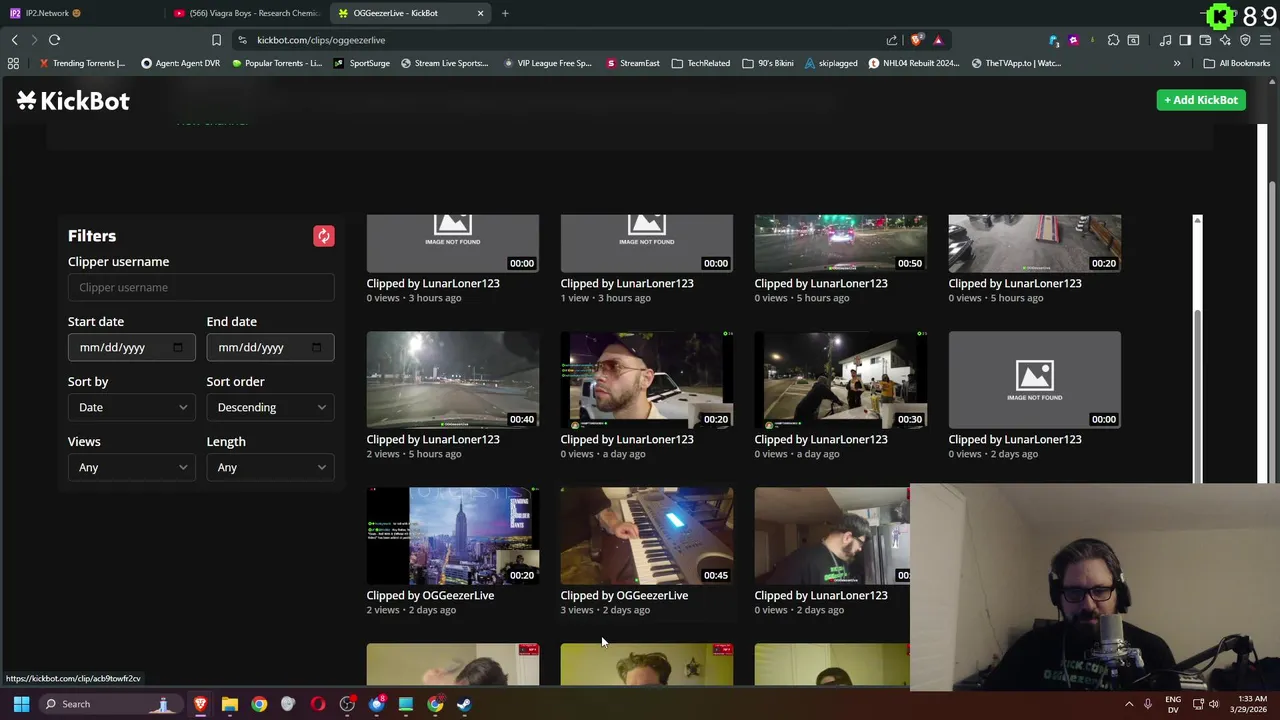Open the volume control in the system tray
The width and height of the screenshot is (1280, 720).
[x=1214, y=704]
